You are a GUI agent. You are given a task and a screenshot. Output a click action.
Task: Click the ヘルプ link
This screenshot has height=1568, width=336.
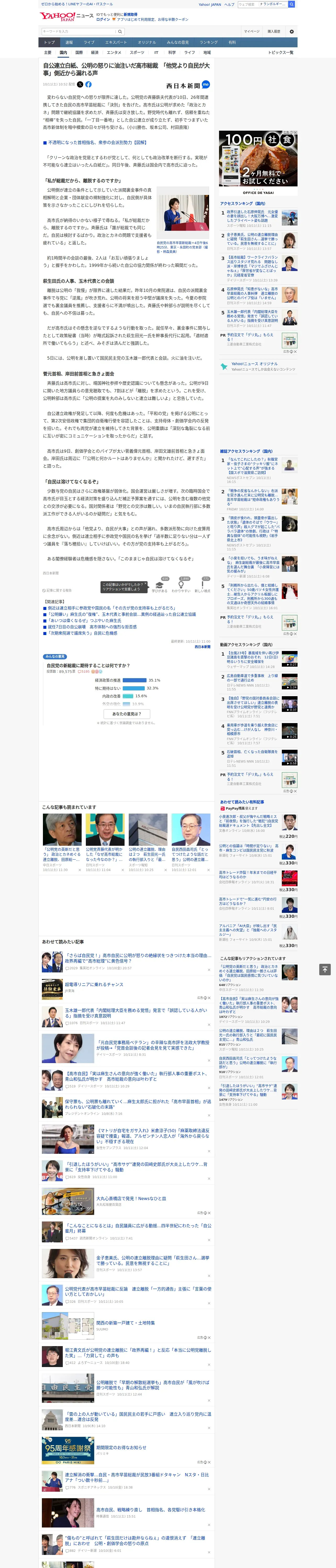point(229,4)
